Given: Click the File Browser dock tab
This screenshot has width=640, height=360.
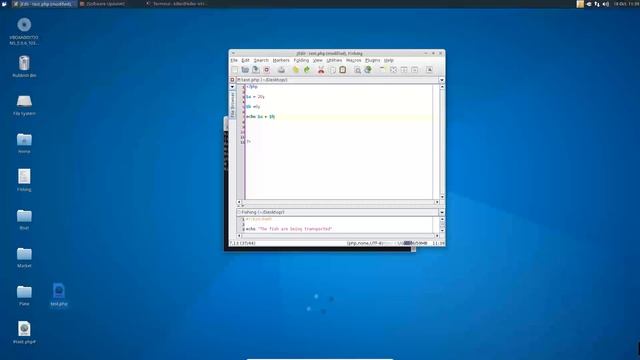Looking at the screenshot, I should [232, 104].
